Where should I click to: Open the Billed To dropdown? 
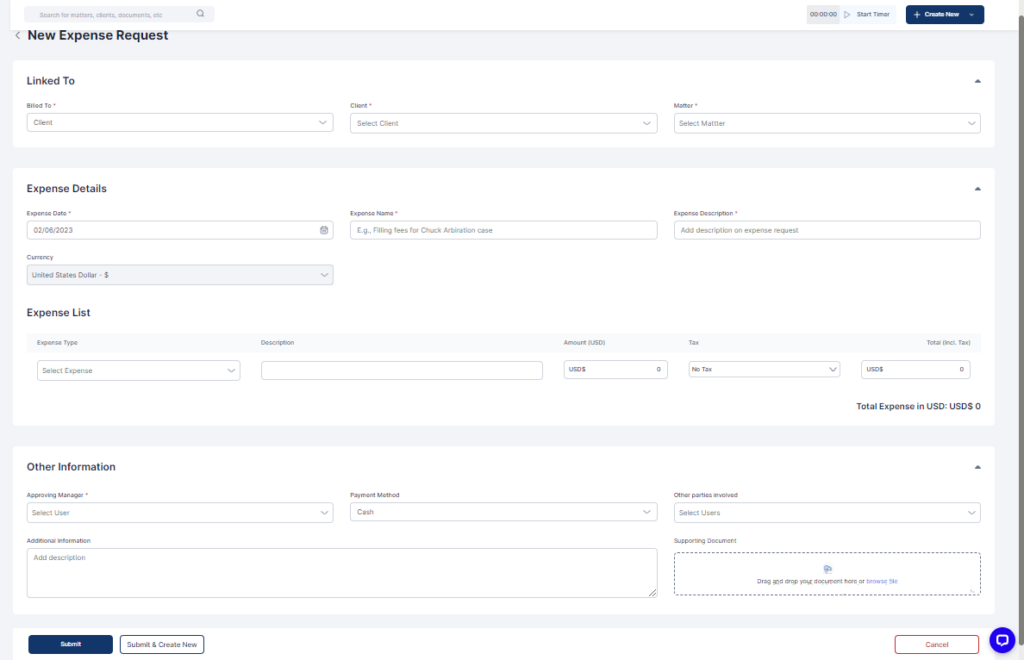coord(180,123)
